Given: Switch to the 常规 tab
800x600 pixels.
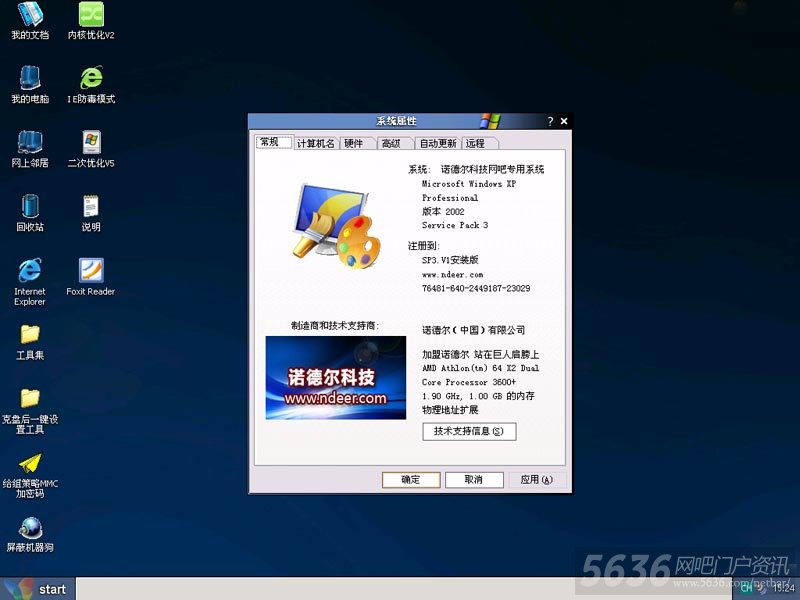Looking at the screenshot, I should pos(274,142).
